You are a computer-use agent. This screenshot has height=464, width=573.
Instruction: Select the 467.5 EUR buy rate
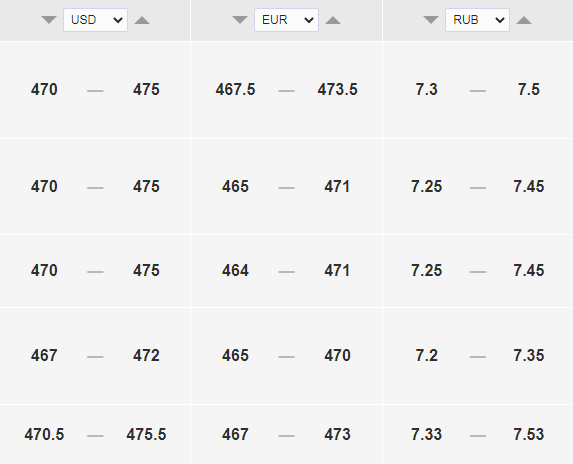tap(235, 90)
